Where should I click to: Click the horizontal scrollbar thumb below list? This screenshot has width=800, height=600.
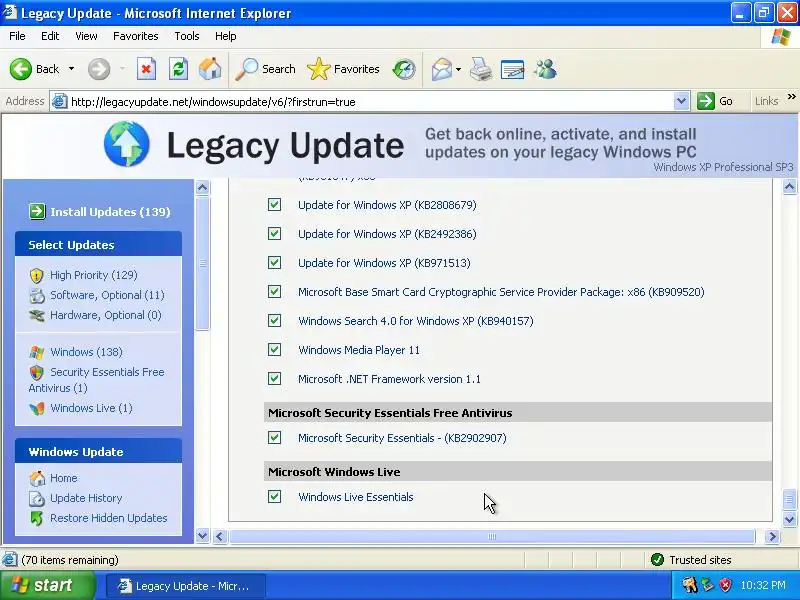(x=492, y=536)
